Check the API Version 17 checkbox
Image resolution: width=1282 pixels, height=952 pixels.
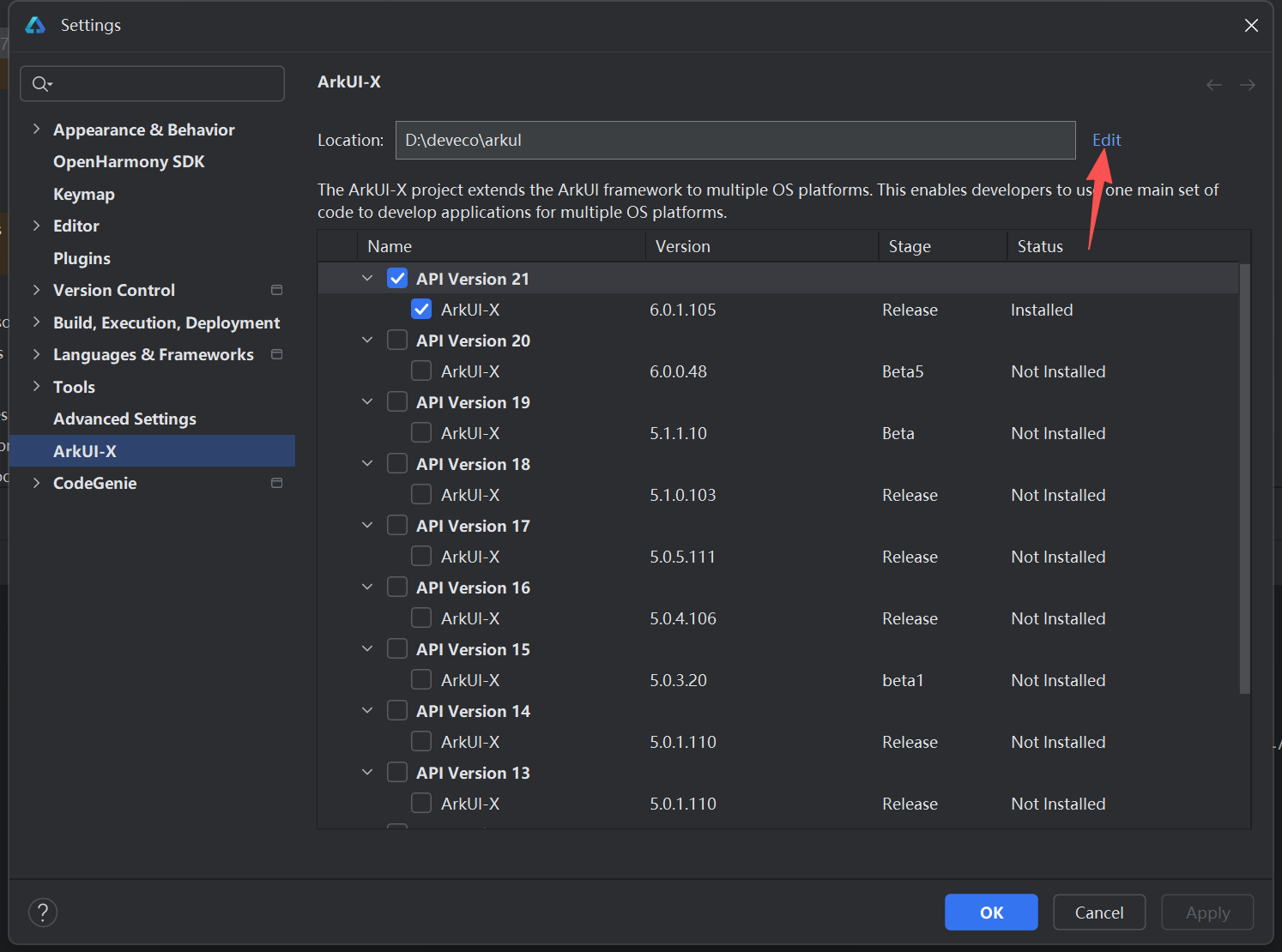pos(397,526)
